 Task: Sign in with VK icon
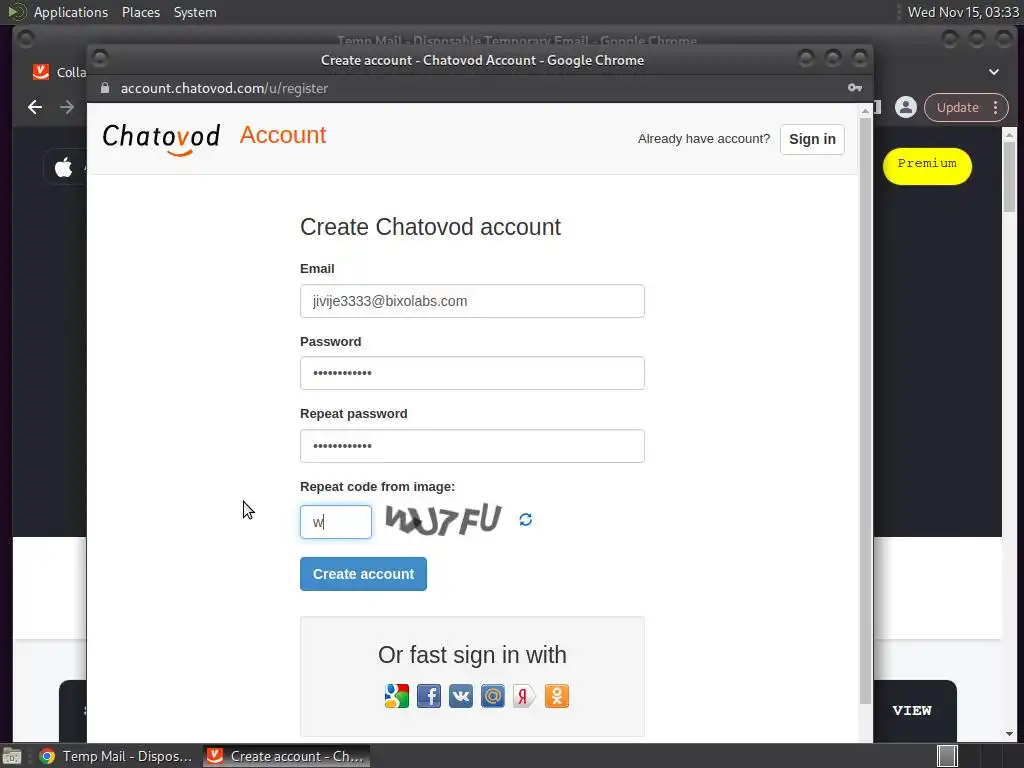(x=460, y=696)
